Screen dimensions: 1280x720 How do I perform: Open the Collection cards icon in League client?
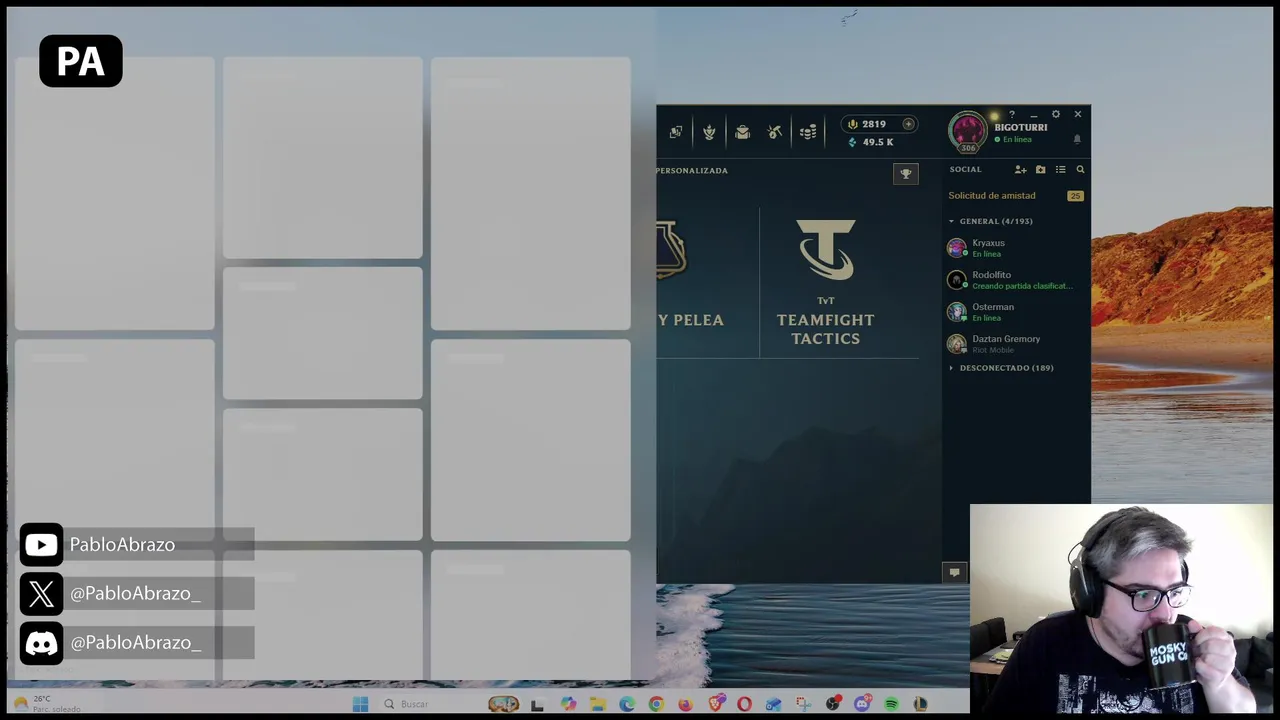(676, 132)
